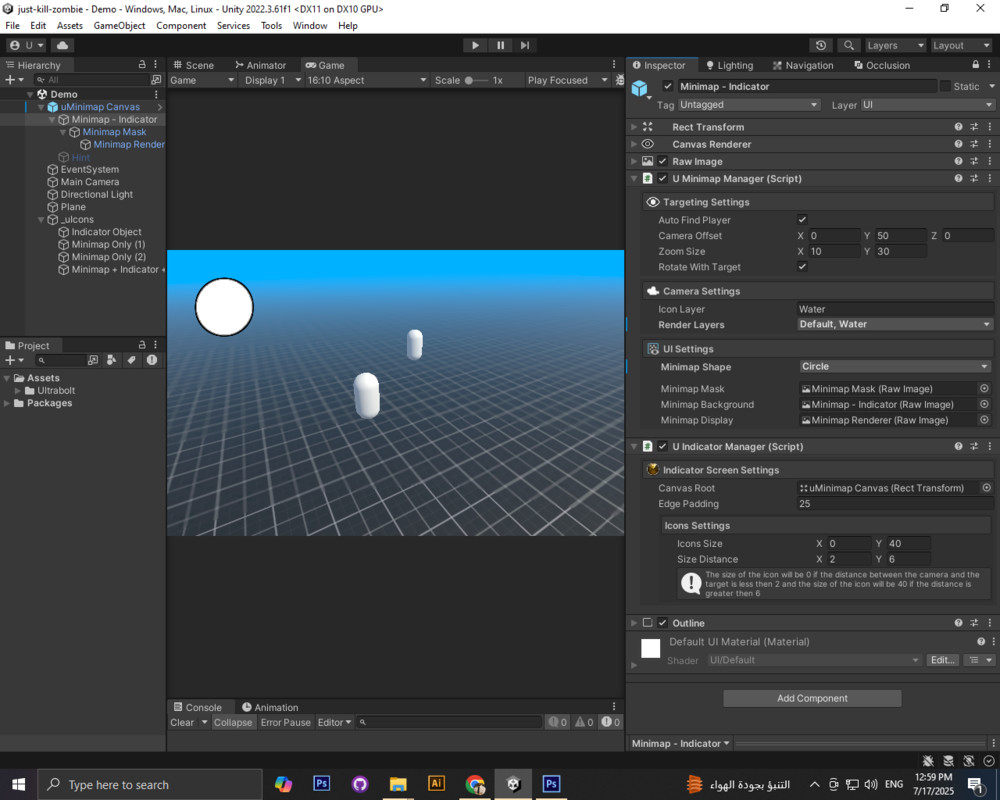The height and width of the screenshot is (800, 1000).
Task: Open the Play Focused dropdown
Action: [567, 80]
